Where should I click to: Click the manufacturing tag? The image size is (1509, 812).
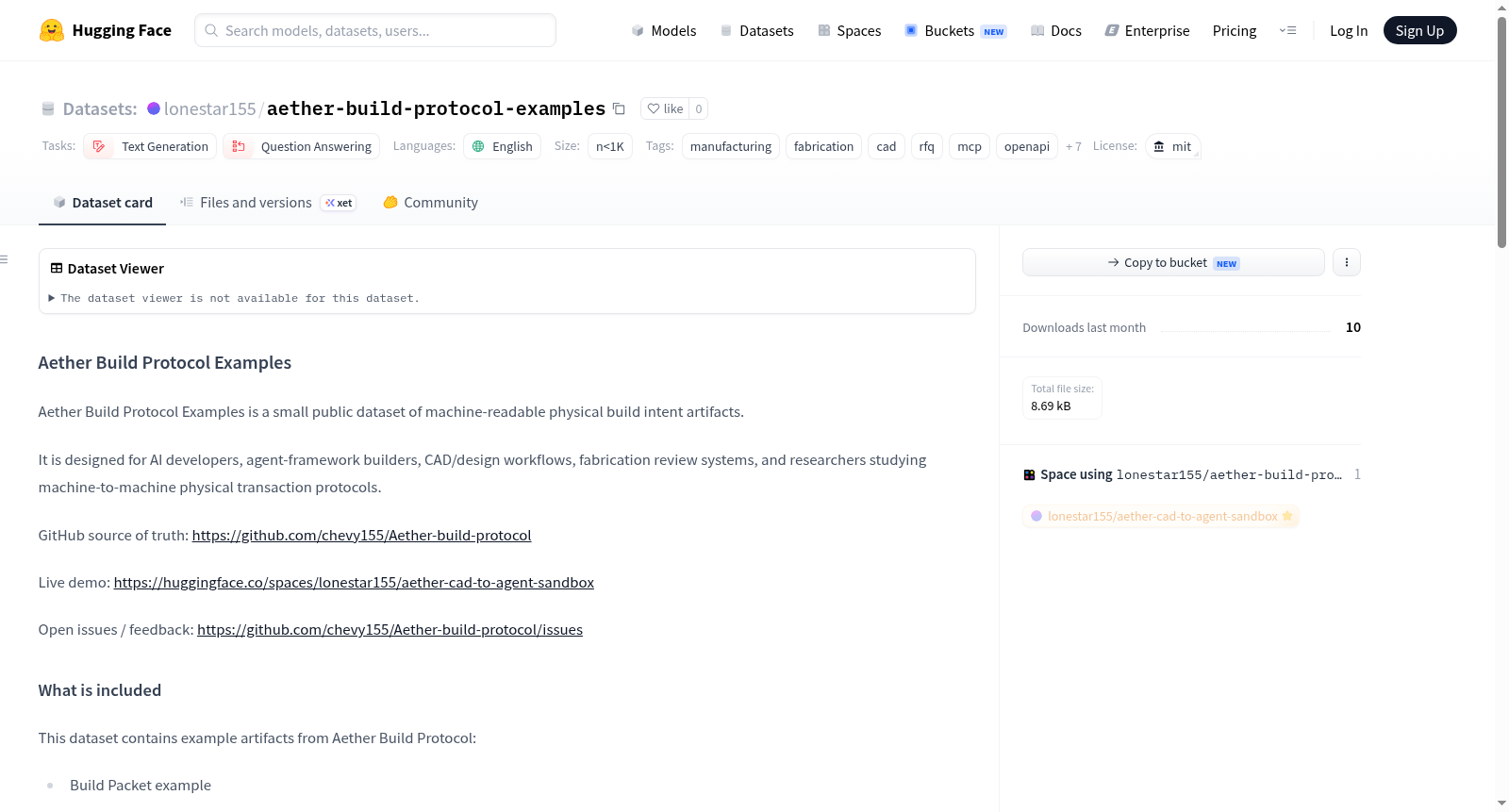731,146
